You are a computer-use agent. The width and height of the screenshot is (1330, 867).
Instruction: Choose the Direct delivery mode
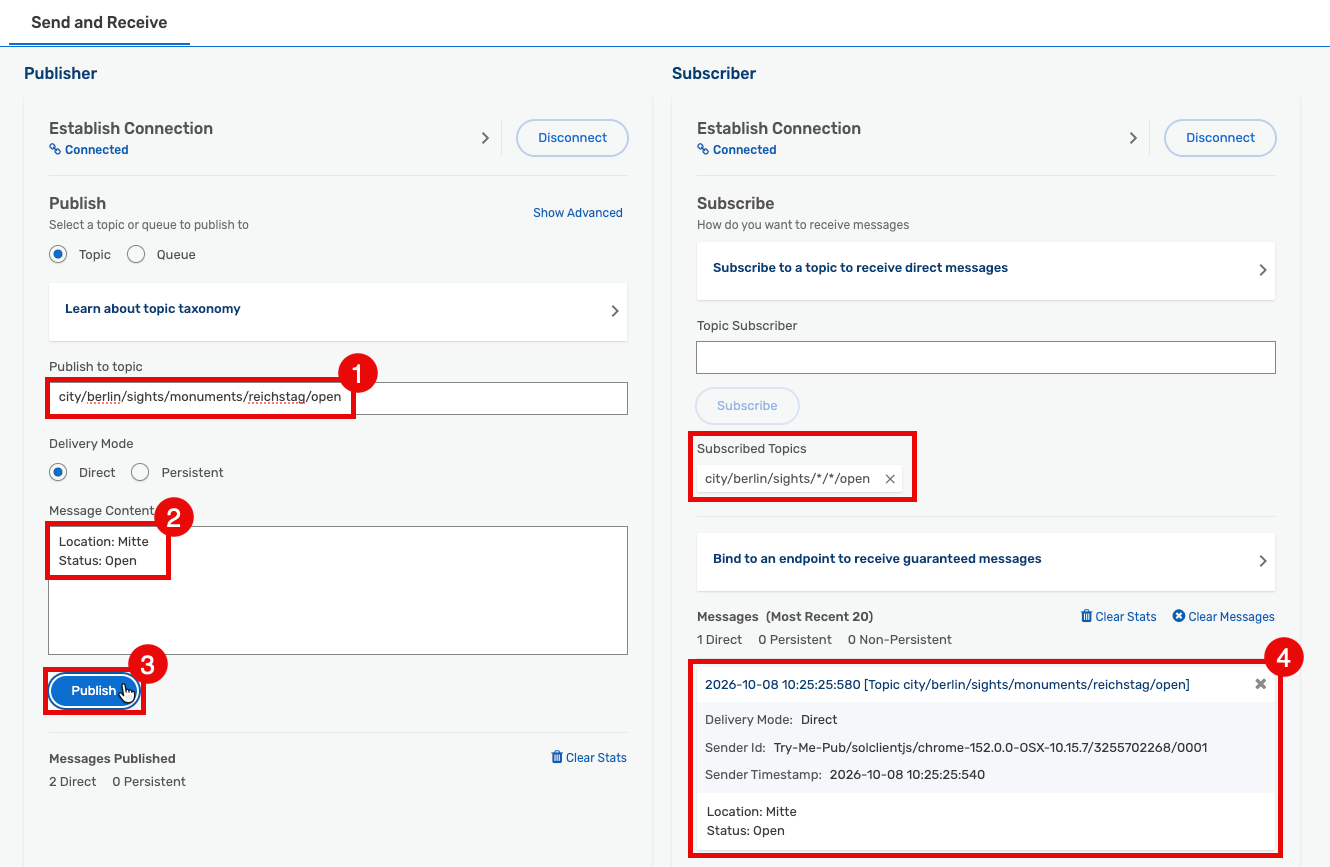(59, 472)
